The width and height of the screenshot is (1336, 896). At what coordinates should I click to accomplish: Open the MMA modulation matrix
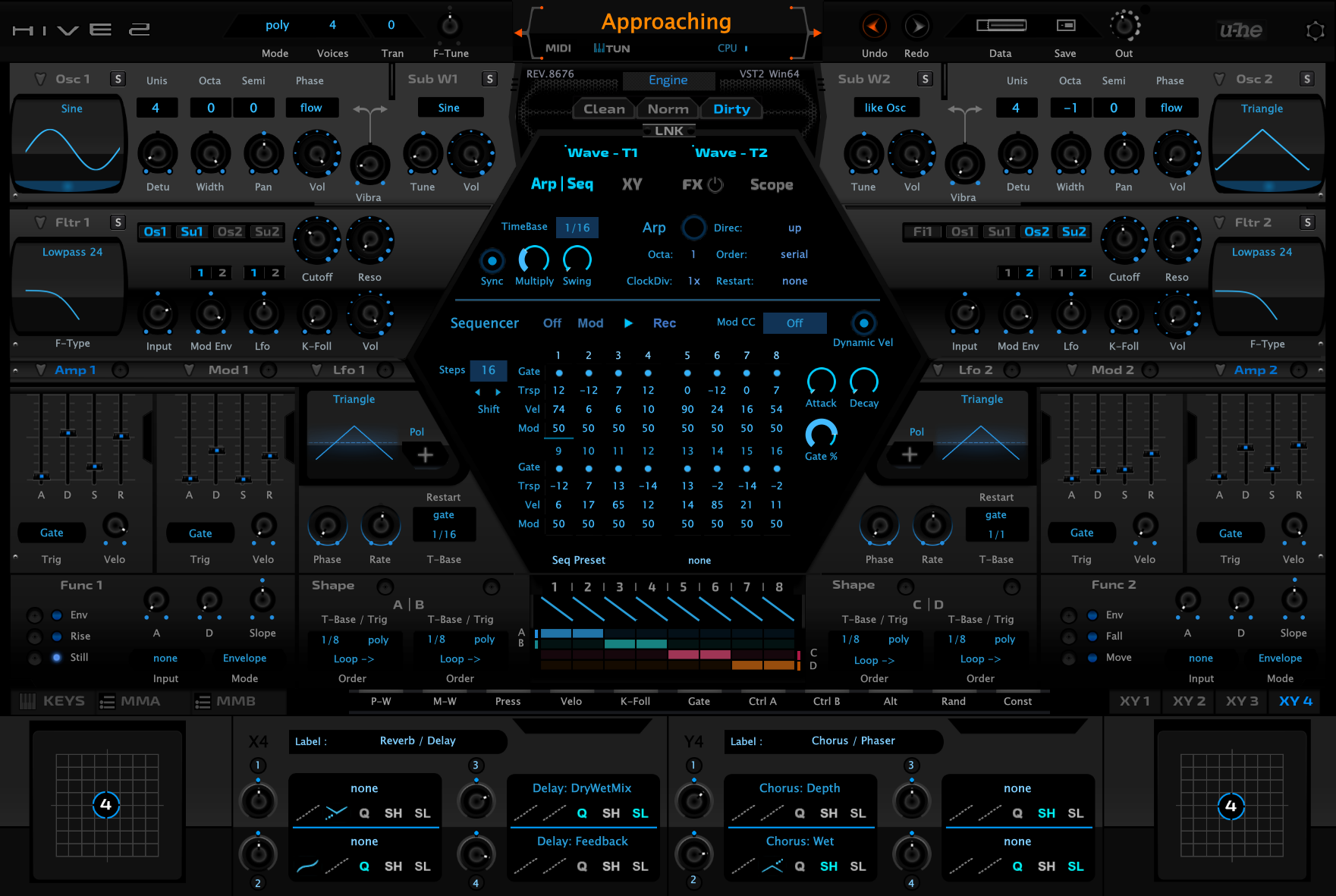click(130, 702)
